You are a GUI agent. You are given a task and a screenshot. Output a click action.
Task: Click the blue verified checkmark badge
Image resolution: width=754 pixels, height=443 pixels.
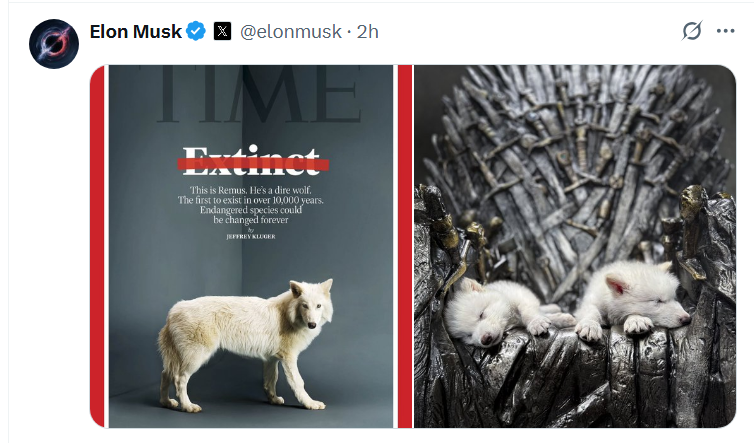point(196,31)
